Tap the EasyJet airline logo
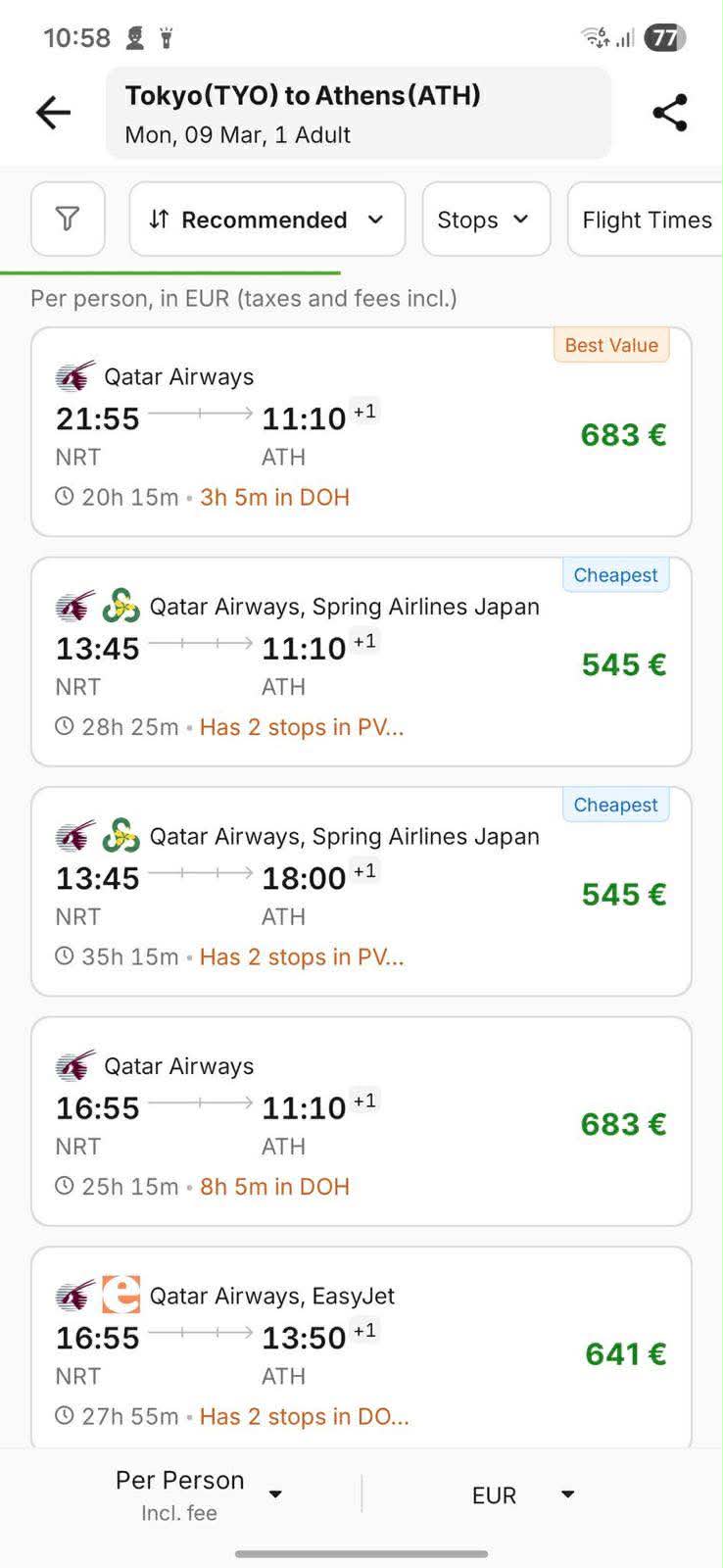This screenshot has height=1568, width=723. [121, 1295]
